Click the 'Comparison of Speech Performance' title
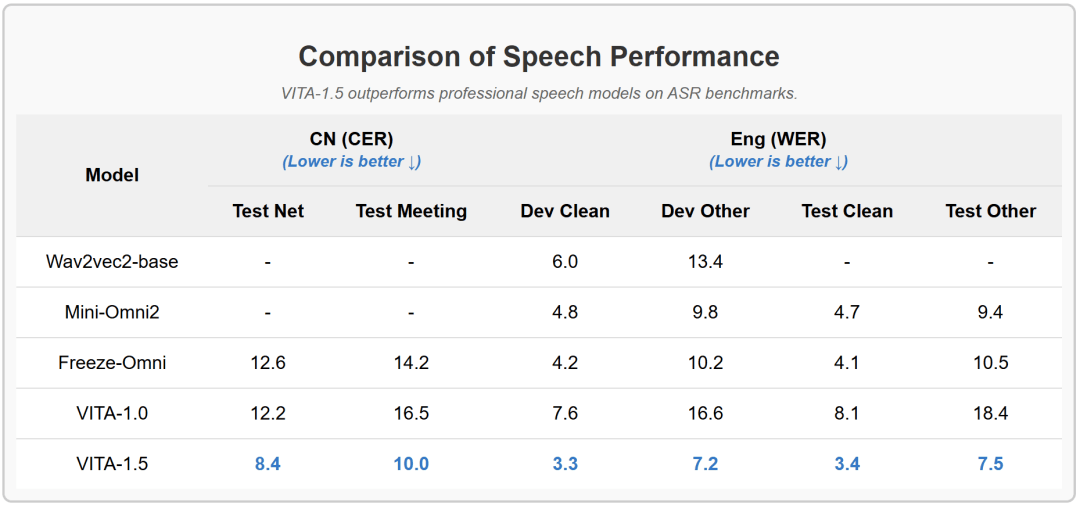Screen dimensions: 1080x505 pyautogui.click(x=539, y=56)
